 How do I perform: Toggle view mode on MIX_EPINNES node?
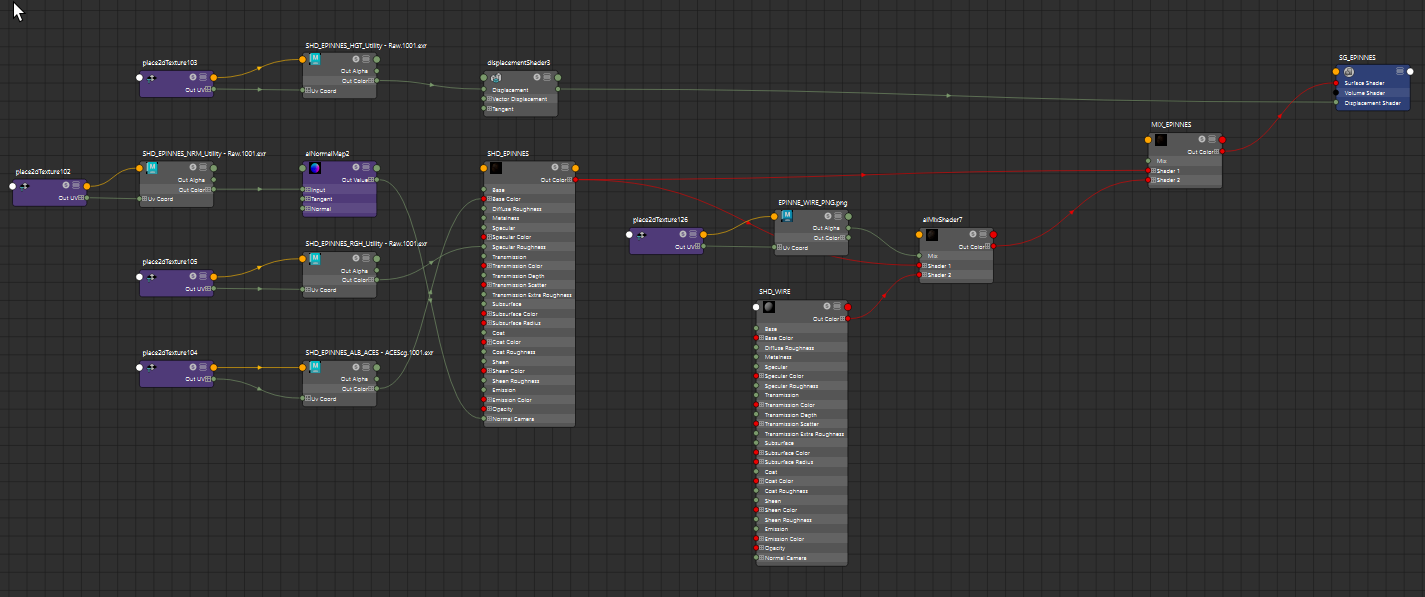[x=1211, y=140]
